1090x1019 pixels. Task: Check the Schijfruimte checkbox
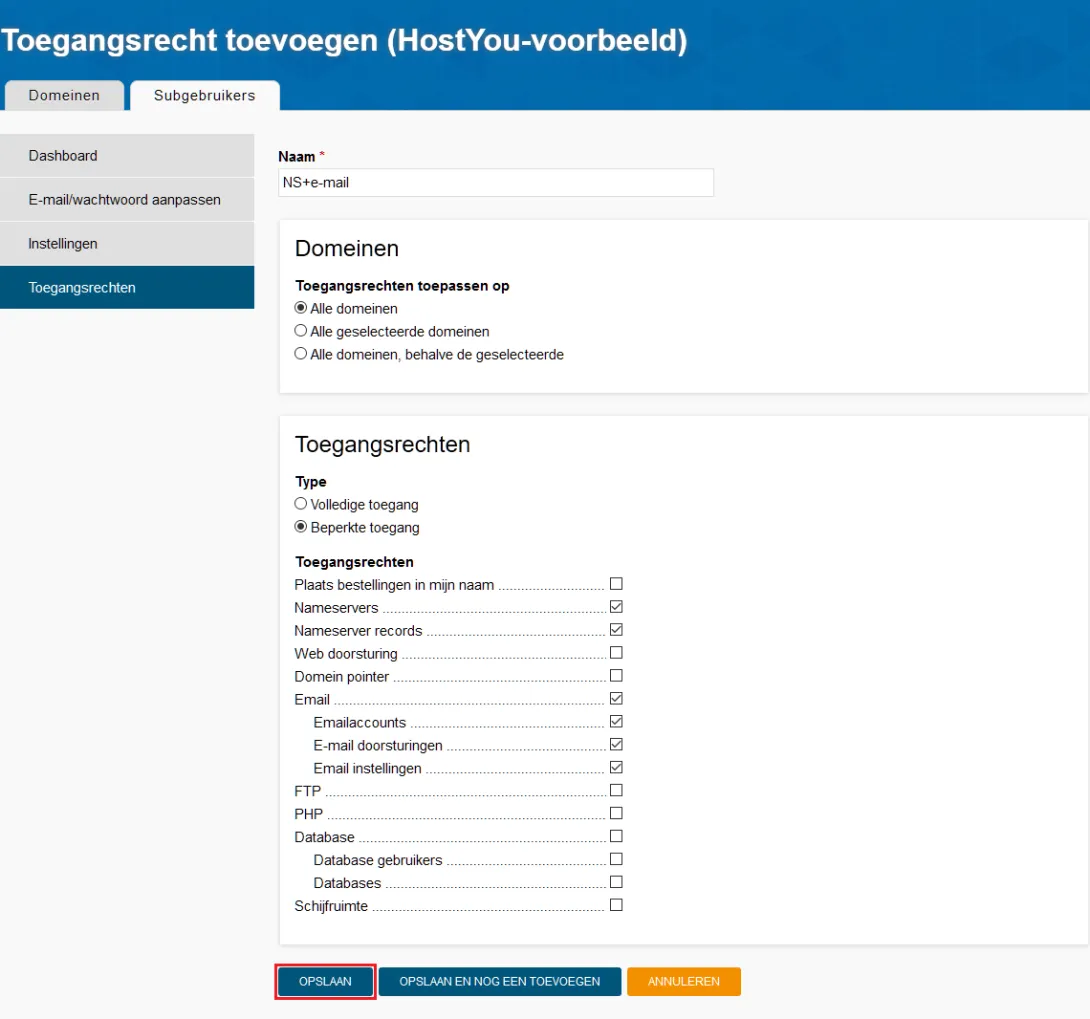pyautogui.click(x=616, y=905)
